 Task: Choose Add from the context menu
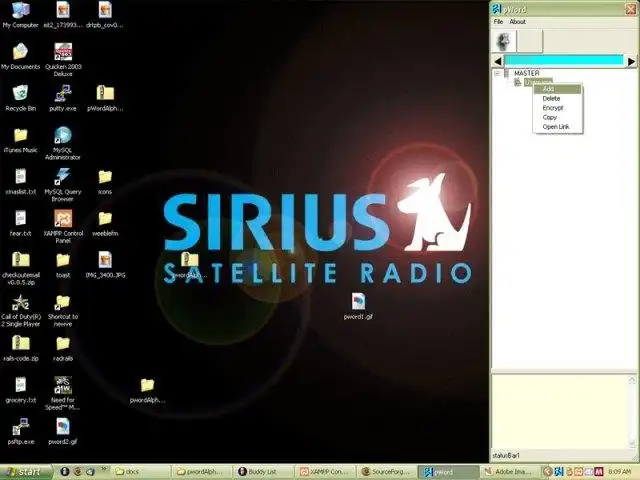[x=558, y=89]
